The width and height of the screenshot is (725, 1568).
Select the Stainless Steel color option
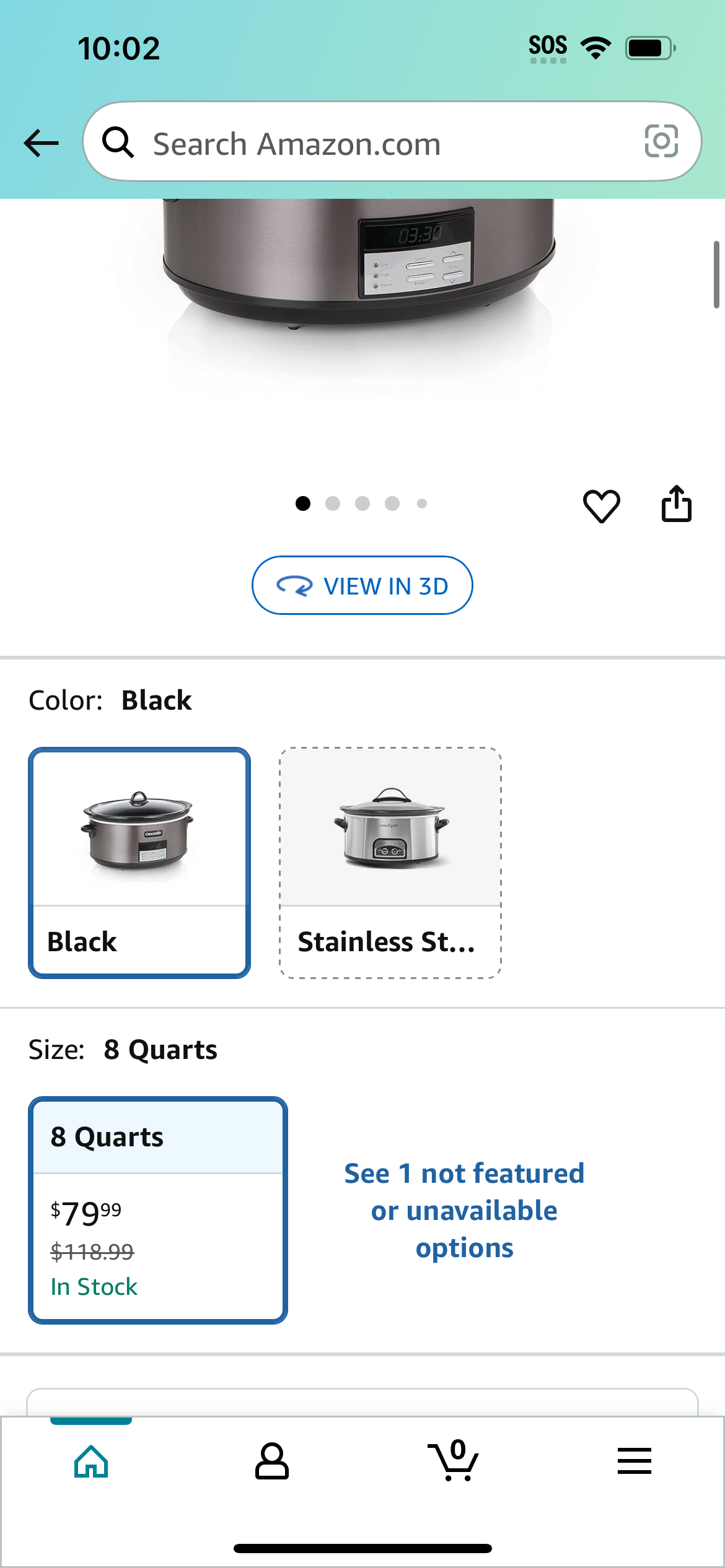coord(390,863)
